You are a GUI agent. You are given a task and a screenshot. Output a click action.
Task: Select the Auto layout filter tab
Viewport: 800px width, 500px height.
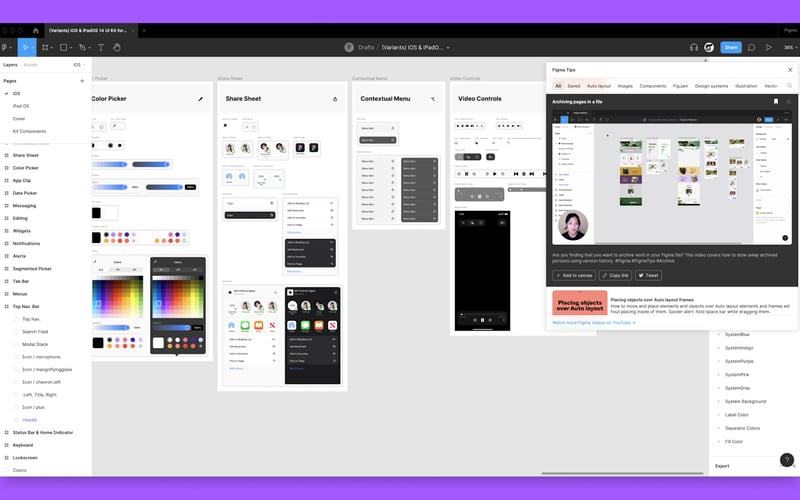coord(598,86)
